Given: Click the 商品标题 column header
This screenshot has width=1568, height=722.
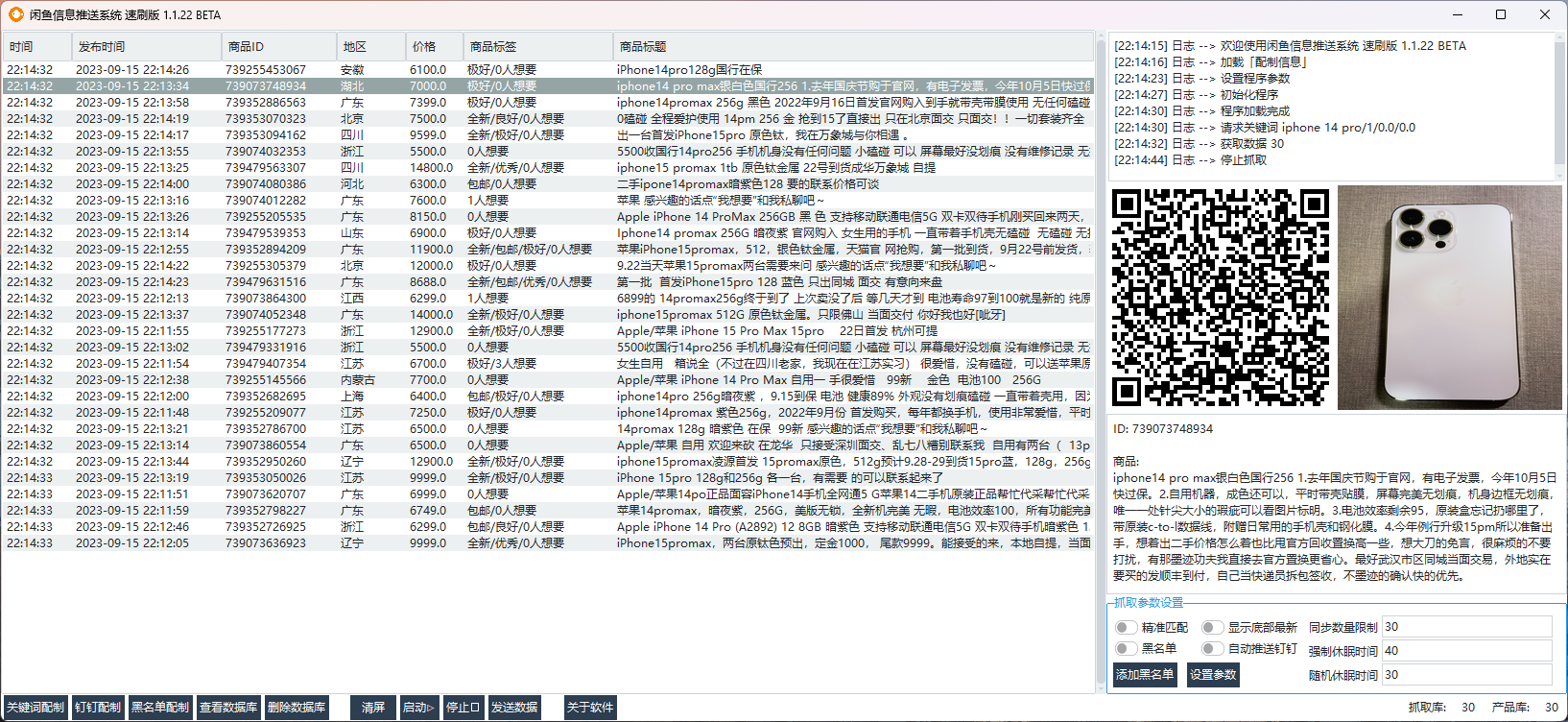Looking at the screenshot, I should click(853, 46).
